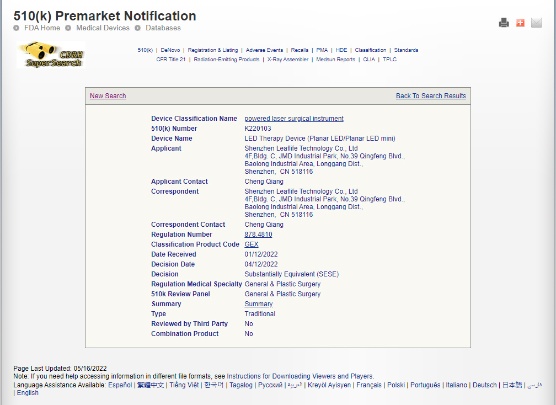Screen dimensions: 556x405
Task: Click the email envelope icon
Action: pyautogui.click(x=536, y=23)
